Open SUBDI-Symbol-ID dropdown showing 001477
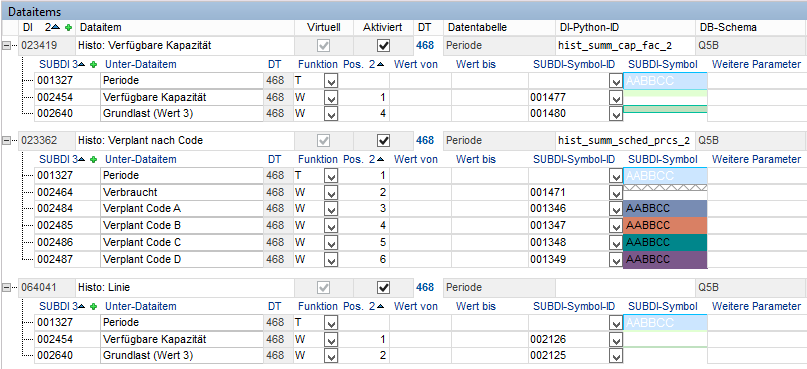Viewport: 807px width, 369px height. 616,97
